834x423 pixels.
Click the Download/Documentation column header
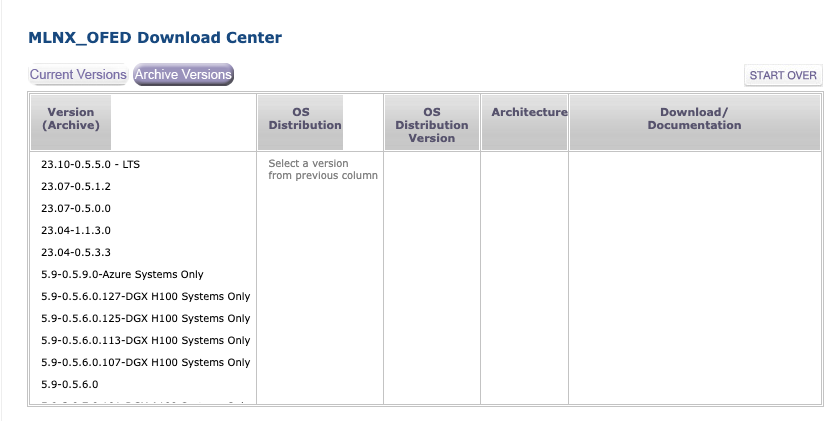coord(694,119)
